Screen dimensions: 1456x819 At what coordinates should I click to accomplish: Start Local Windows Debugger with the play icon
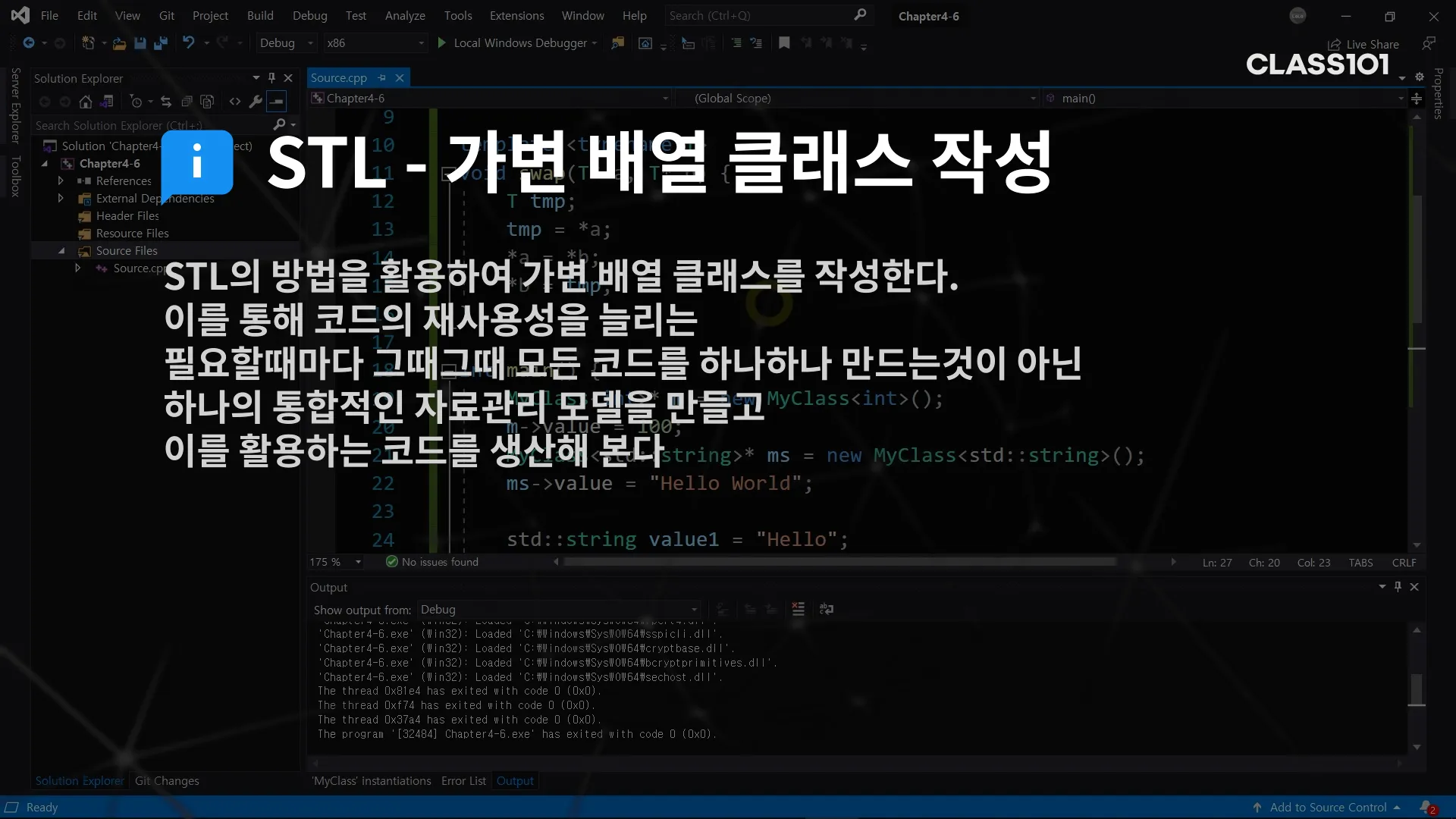click(x=442, y=43)
